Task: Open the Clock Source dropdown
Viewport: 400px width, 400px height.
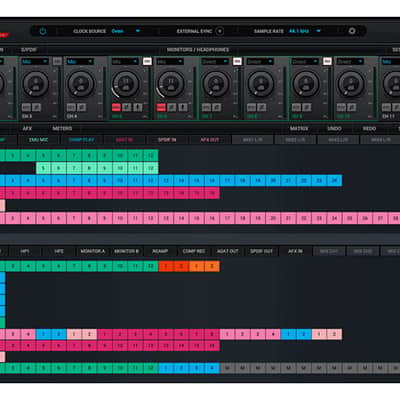Action: point(126,31)
